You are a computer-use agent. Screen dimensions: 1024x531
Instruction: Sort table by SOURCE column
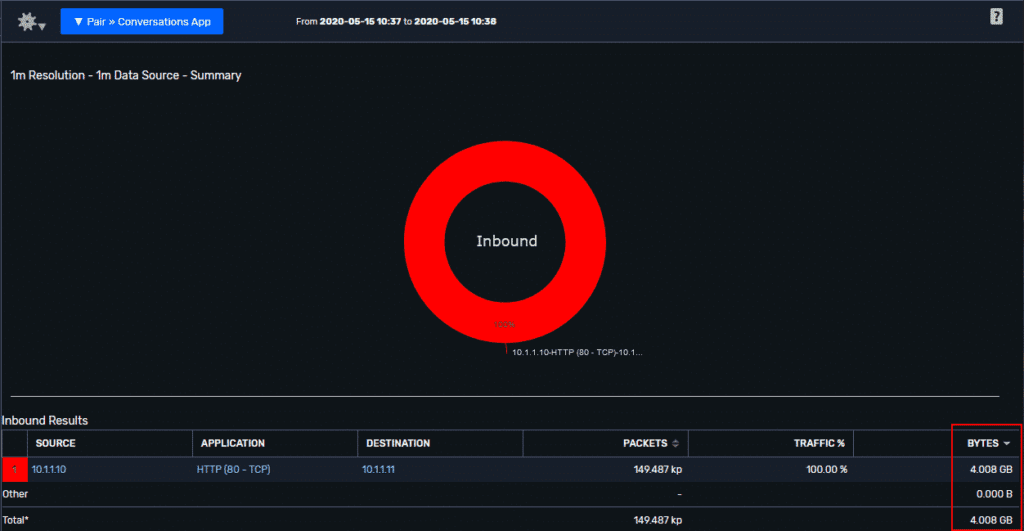click(56, 443)
